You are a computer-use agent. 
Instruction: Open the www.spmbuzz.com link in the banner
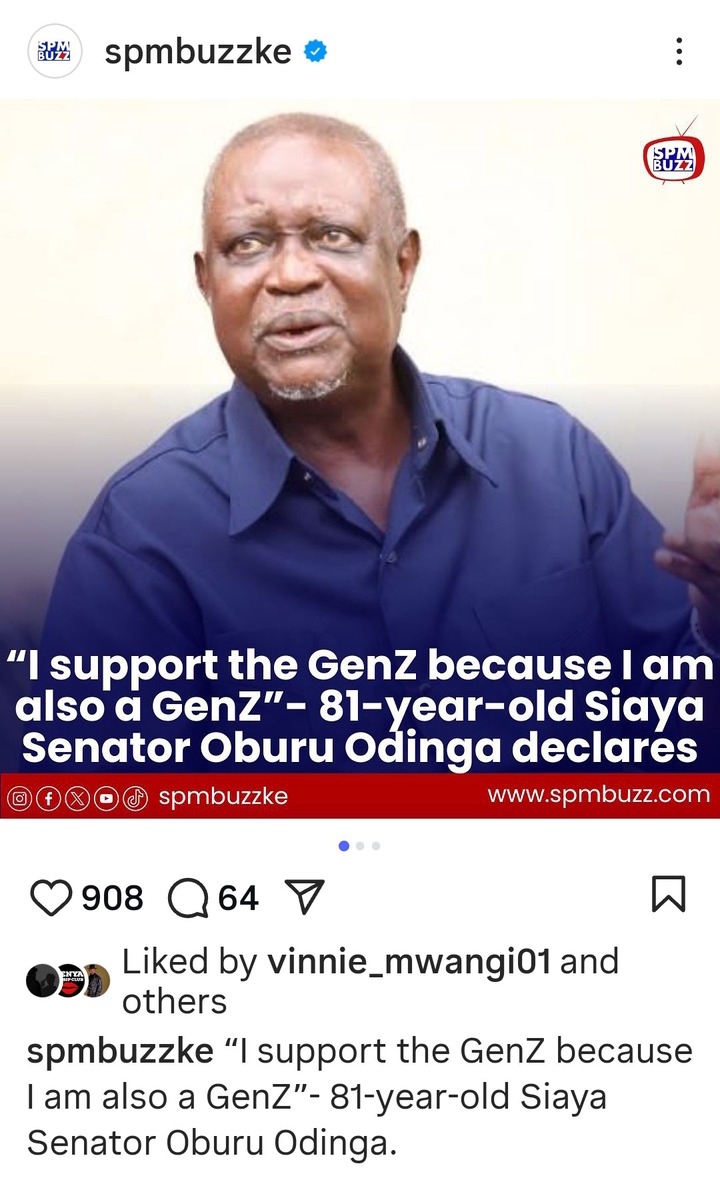pyautogui.click(x=598, y=795)
